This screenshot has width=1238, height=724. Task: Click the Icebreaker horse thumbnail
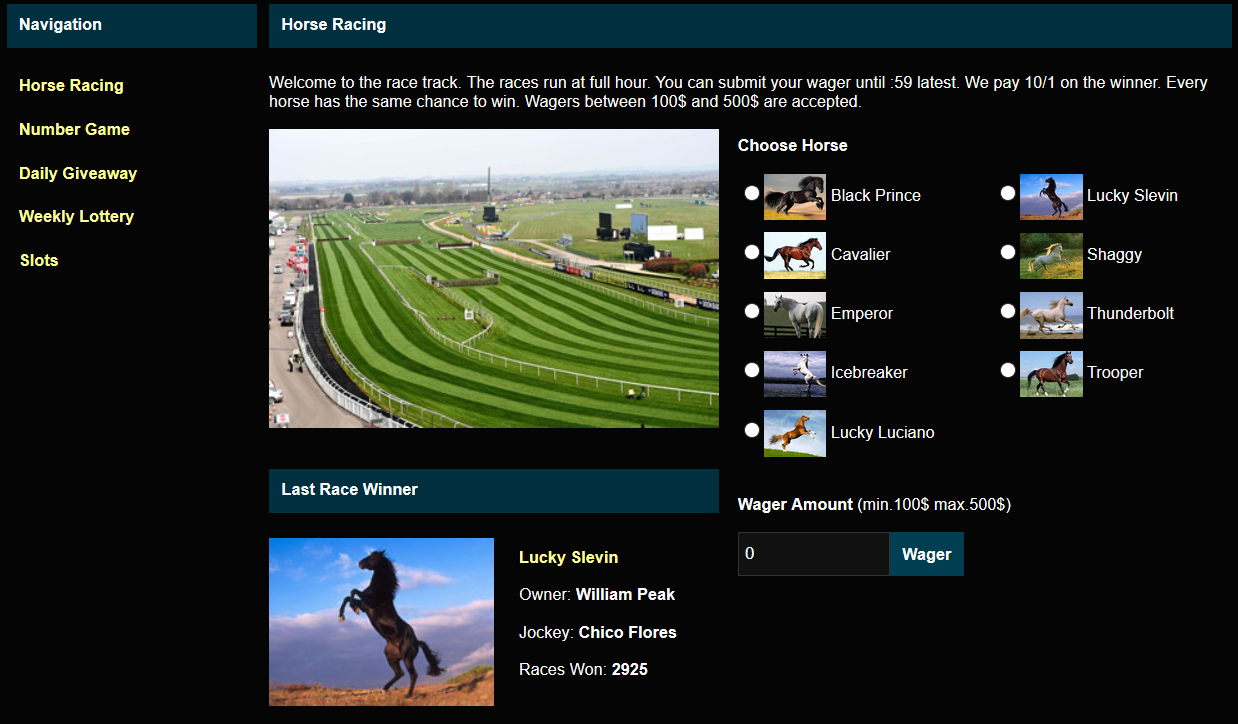795,373
